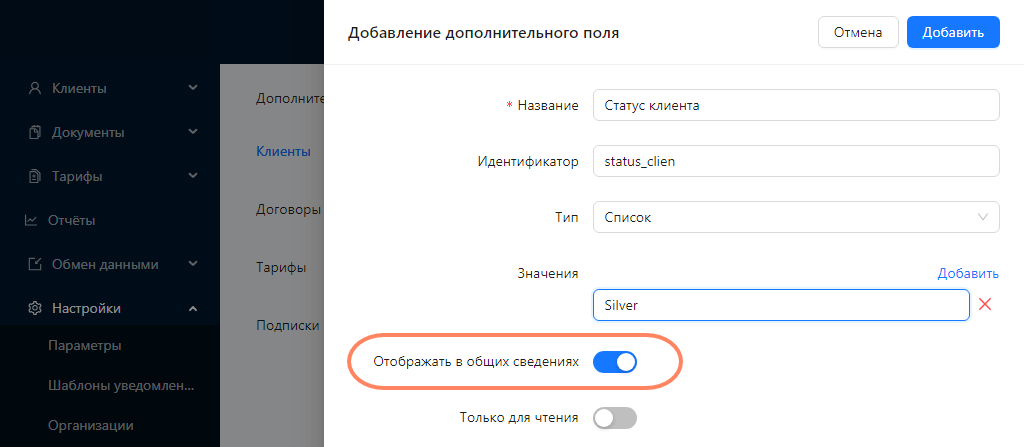Screen dimensions: 1024x447
Task: Click the Клиенты person icon in sidebar
Action: pos(35,88)
